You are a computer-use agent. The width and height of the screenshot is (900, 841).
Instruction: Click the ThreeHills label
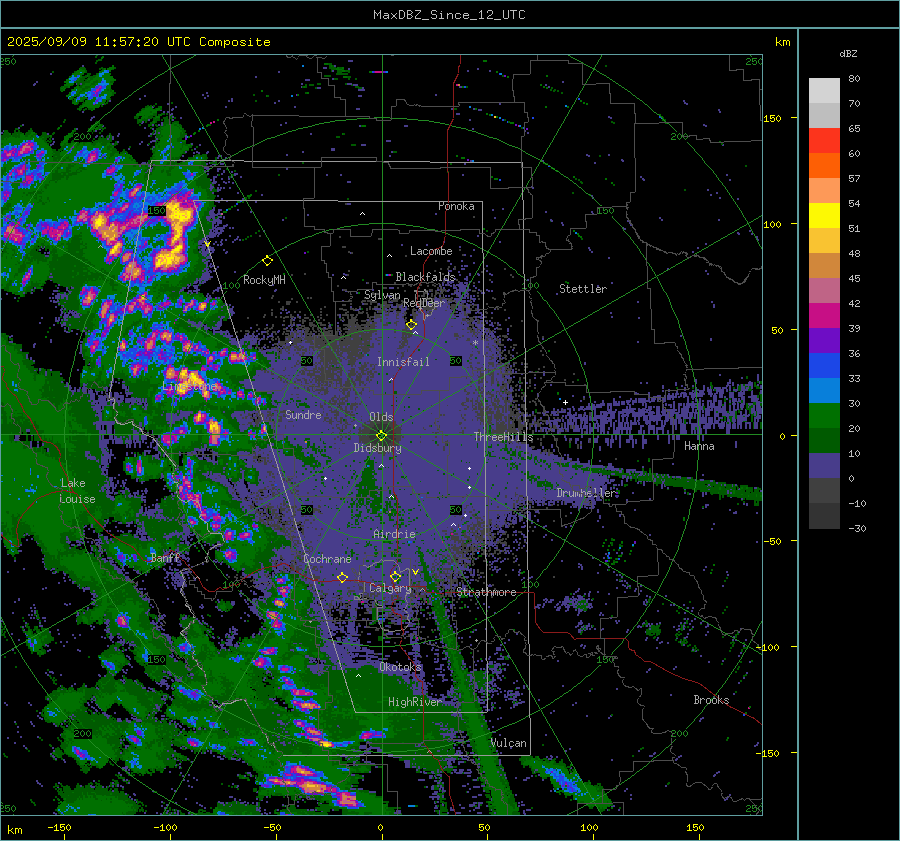click(x=503, y=437)
